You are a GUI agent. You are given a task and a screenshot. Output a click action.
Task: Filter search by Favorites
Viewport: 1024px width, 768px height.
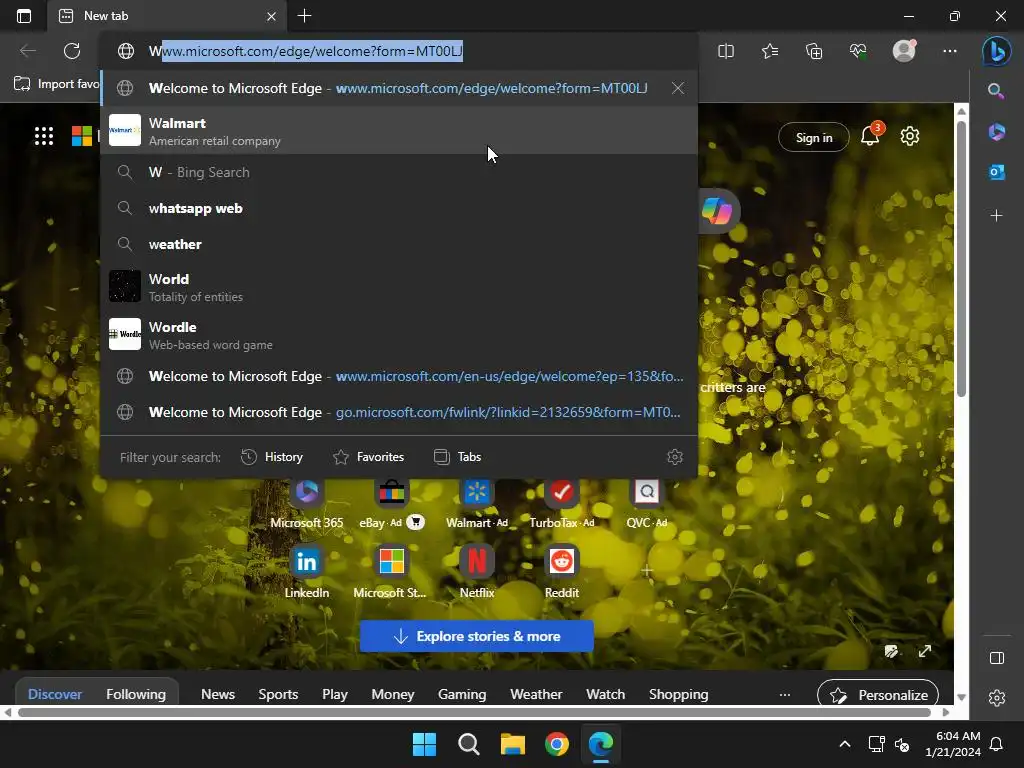[369, 457]
